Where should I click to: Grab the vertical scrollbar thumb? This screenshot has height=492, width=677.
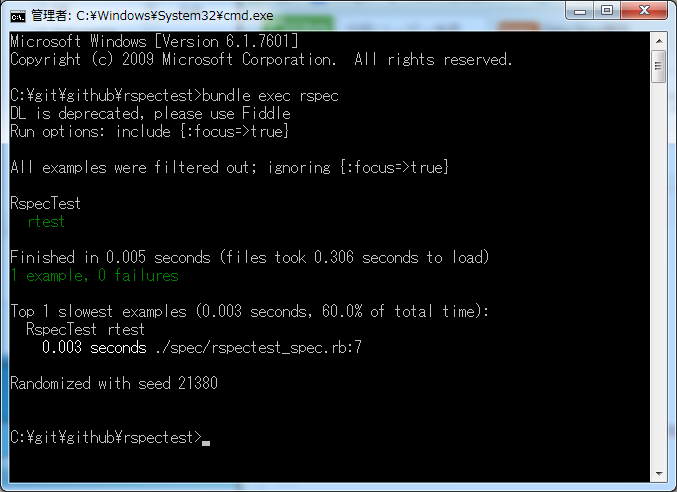[x=659, y=66]
